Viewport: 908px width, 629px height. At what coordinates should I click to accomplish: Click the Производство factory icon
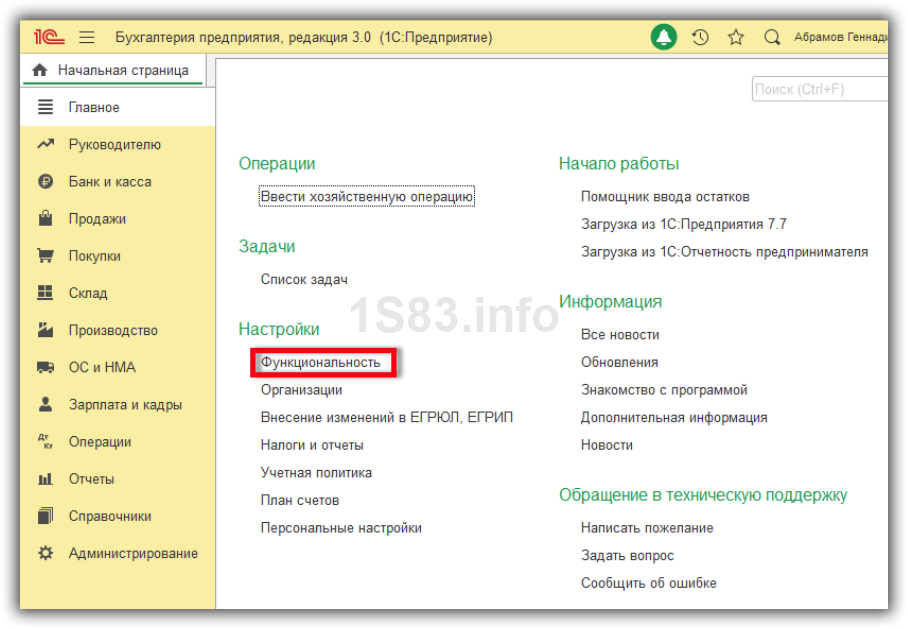coord(45,330)
